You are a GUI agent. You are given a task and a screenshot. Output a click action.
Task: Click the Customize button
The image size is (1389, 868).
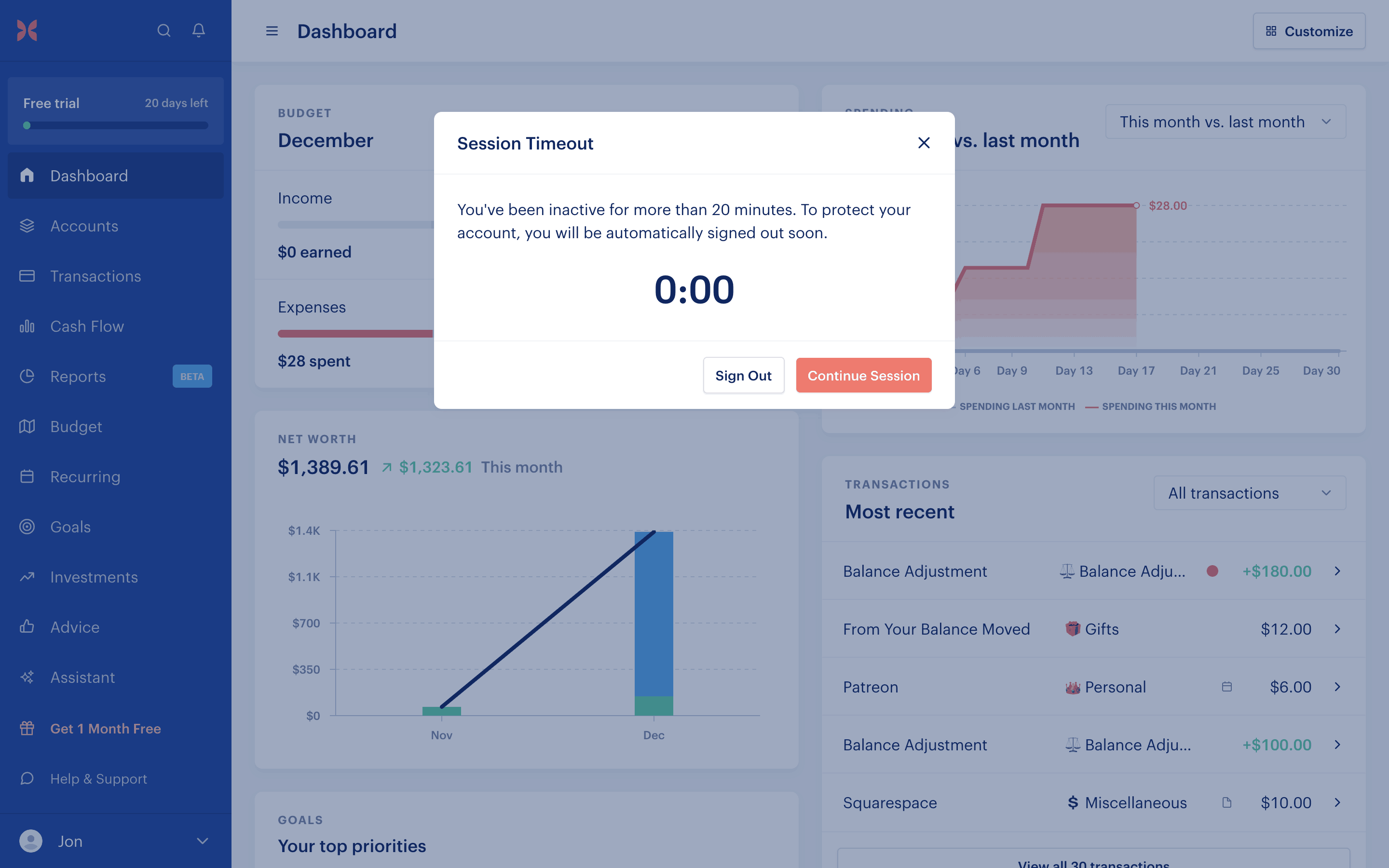(x=1308, y=31)
